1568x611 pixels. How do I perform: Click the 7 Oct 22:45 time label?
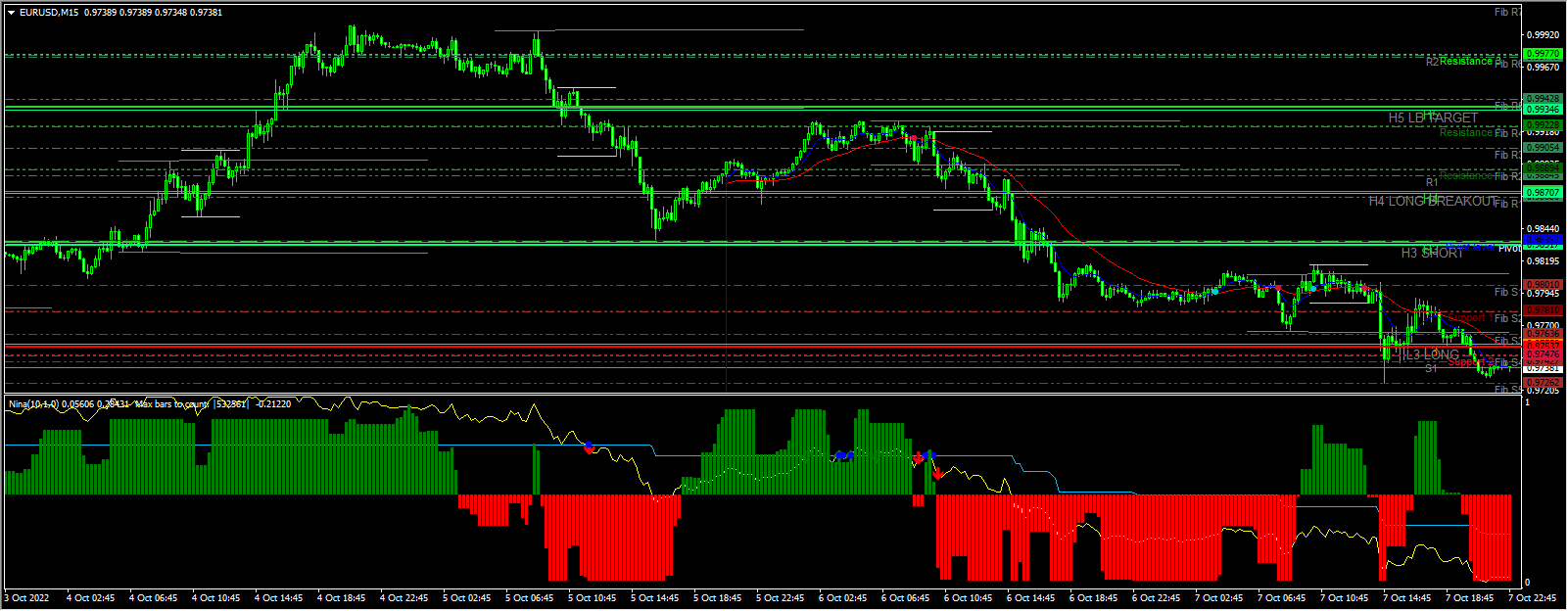coord(1533,597)
